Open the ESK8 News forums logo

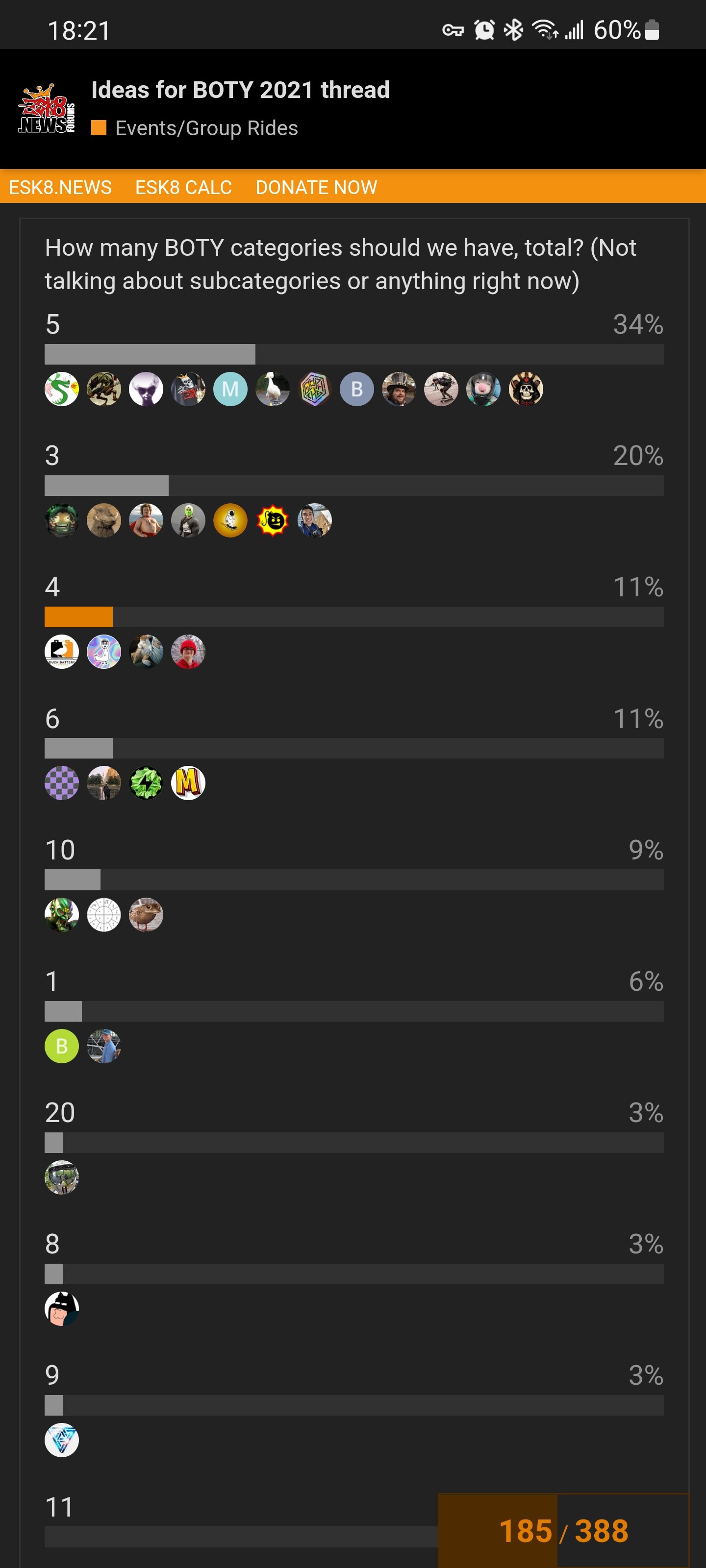click(x=47, y=109)
